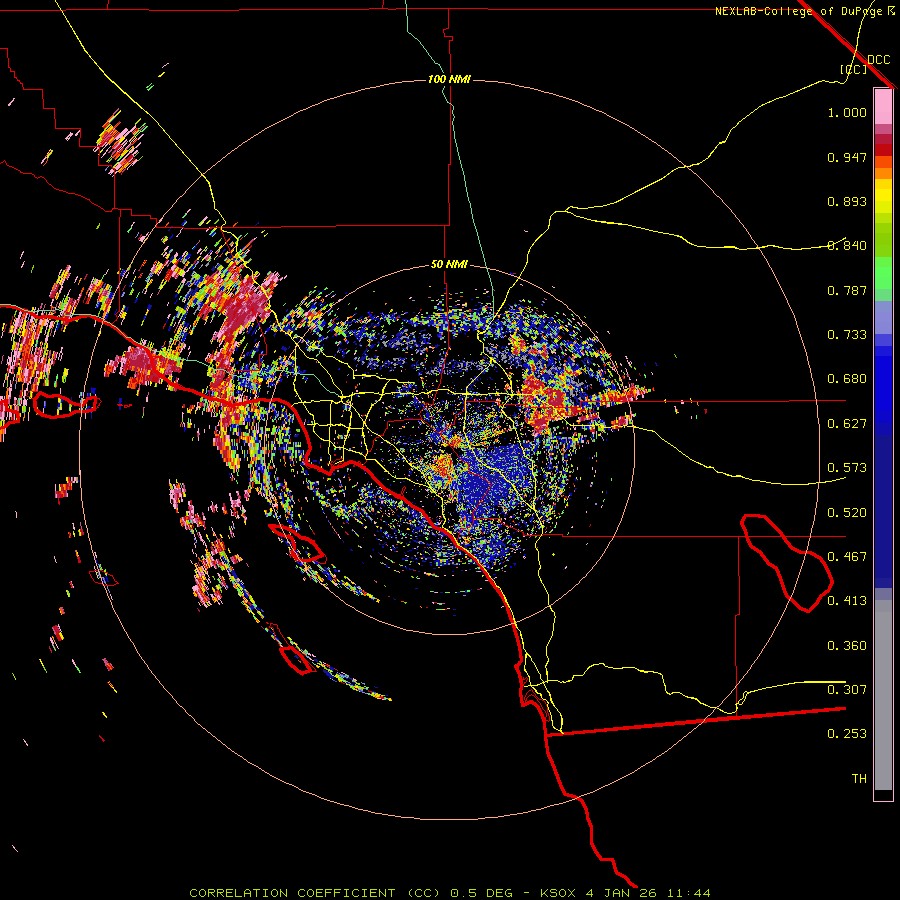Screen dimensions: 900x900
Task: Click the 0.307 color scale value
Action: (847, 689)
